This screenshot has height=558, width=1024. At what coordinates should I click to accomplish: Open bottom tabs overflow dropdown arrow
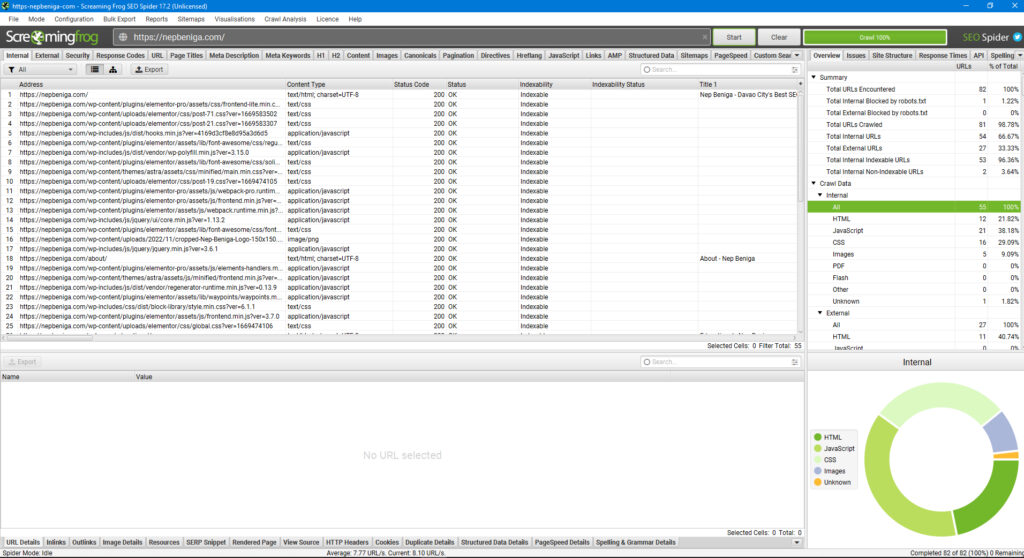pyautogui.click(x=797, y=542)
